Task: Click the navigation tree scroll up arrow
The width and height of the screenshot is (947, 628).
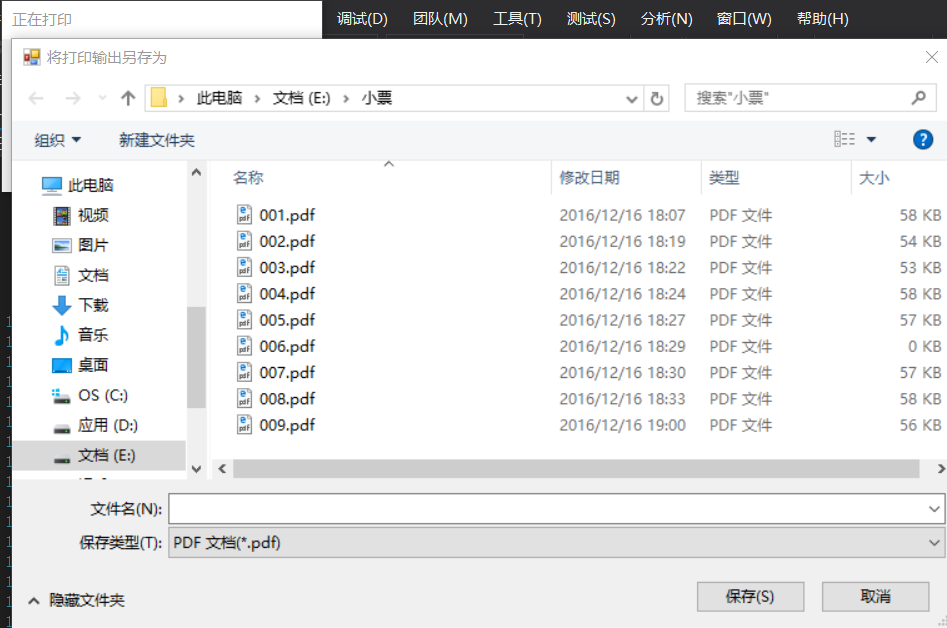Action: pos(196,173)
